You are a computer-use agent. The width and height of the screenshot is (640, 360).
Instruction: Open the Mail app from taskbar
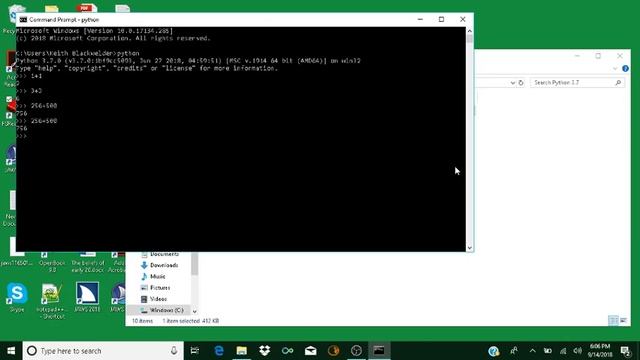click(311, 351)
